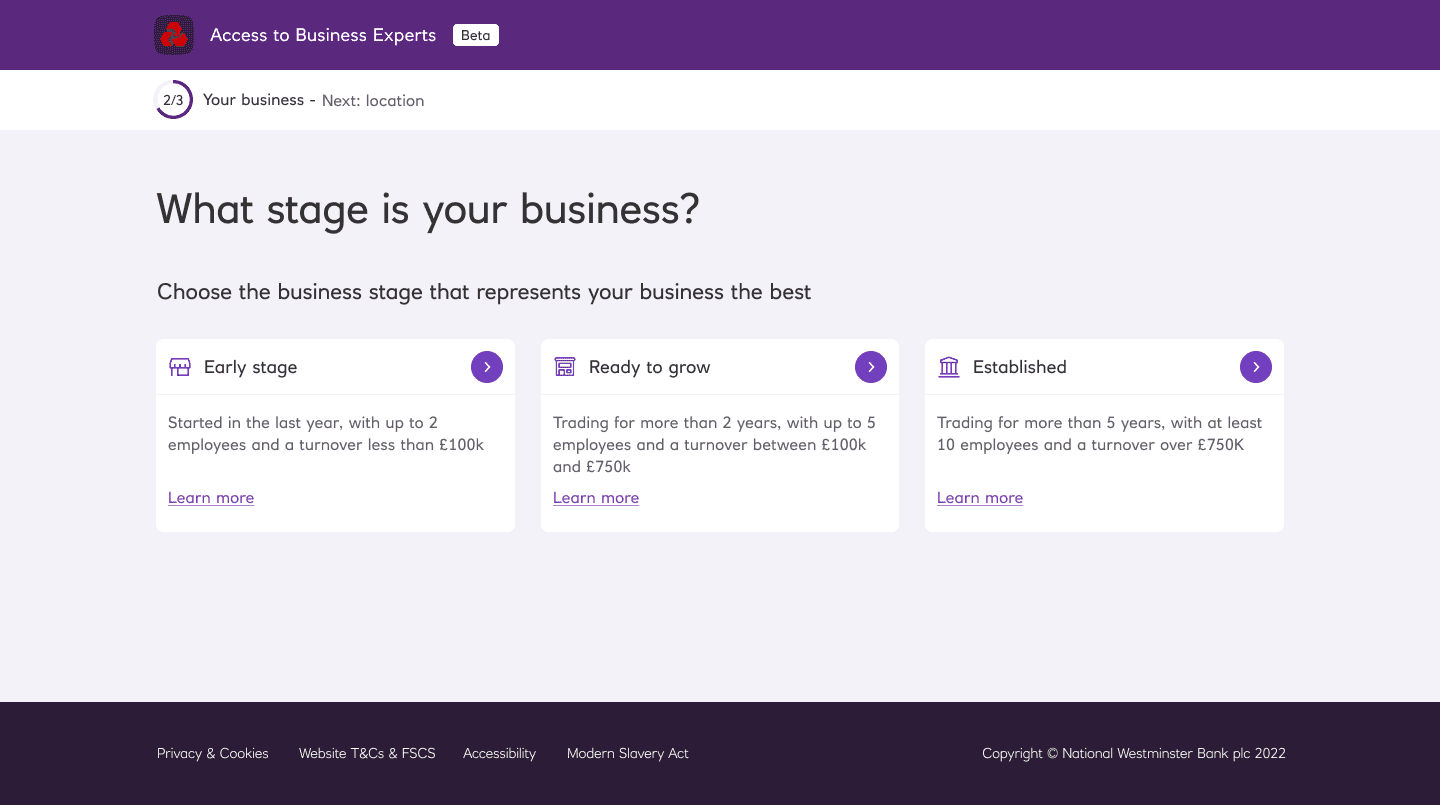Open the Accessibility footer link
Viewport: 1440px width, 805px height.
coord(499,753)
